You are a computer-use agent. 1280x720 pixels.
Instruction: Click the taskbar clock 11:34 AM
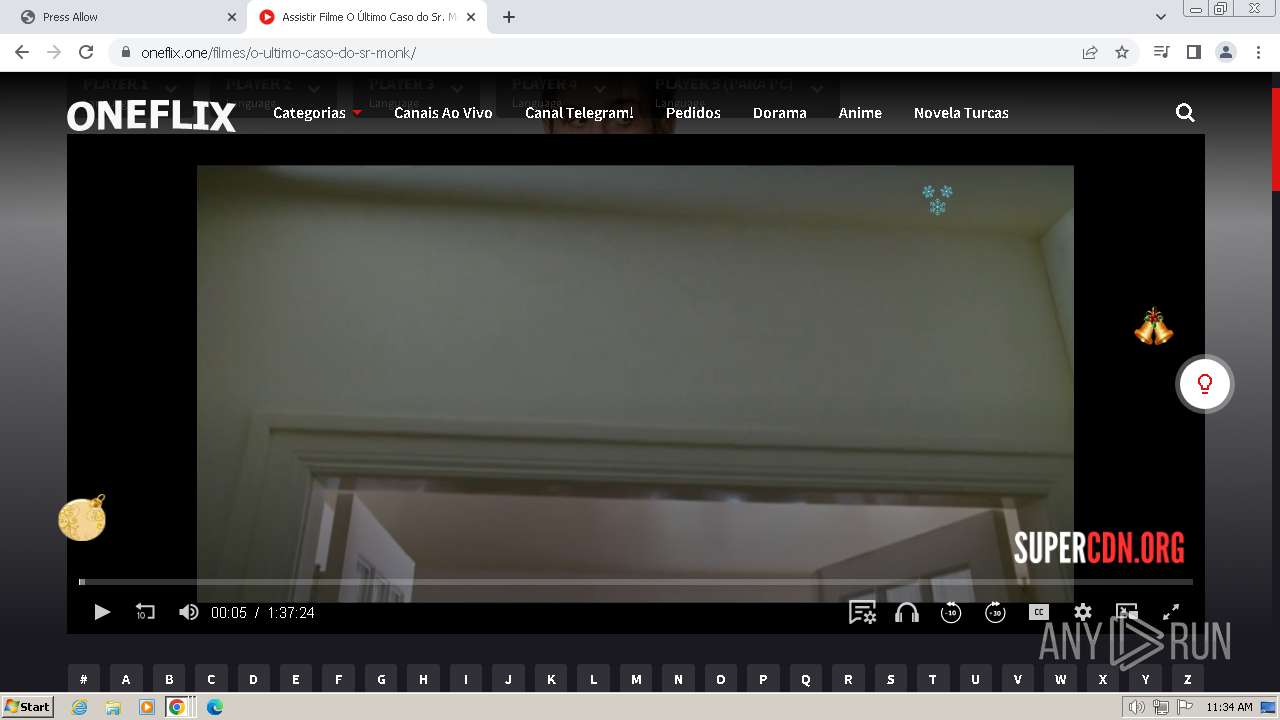pyautogui.click(x=1229, y=707)
